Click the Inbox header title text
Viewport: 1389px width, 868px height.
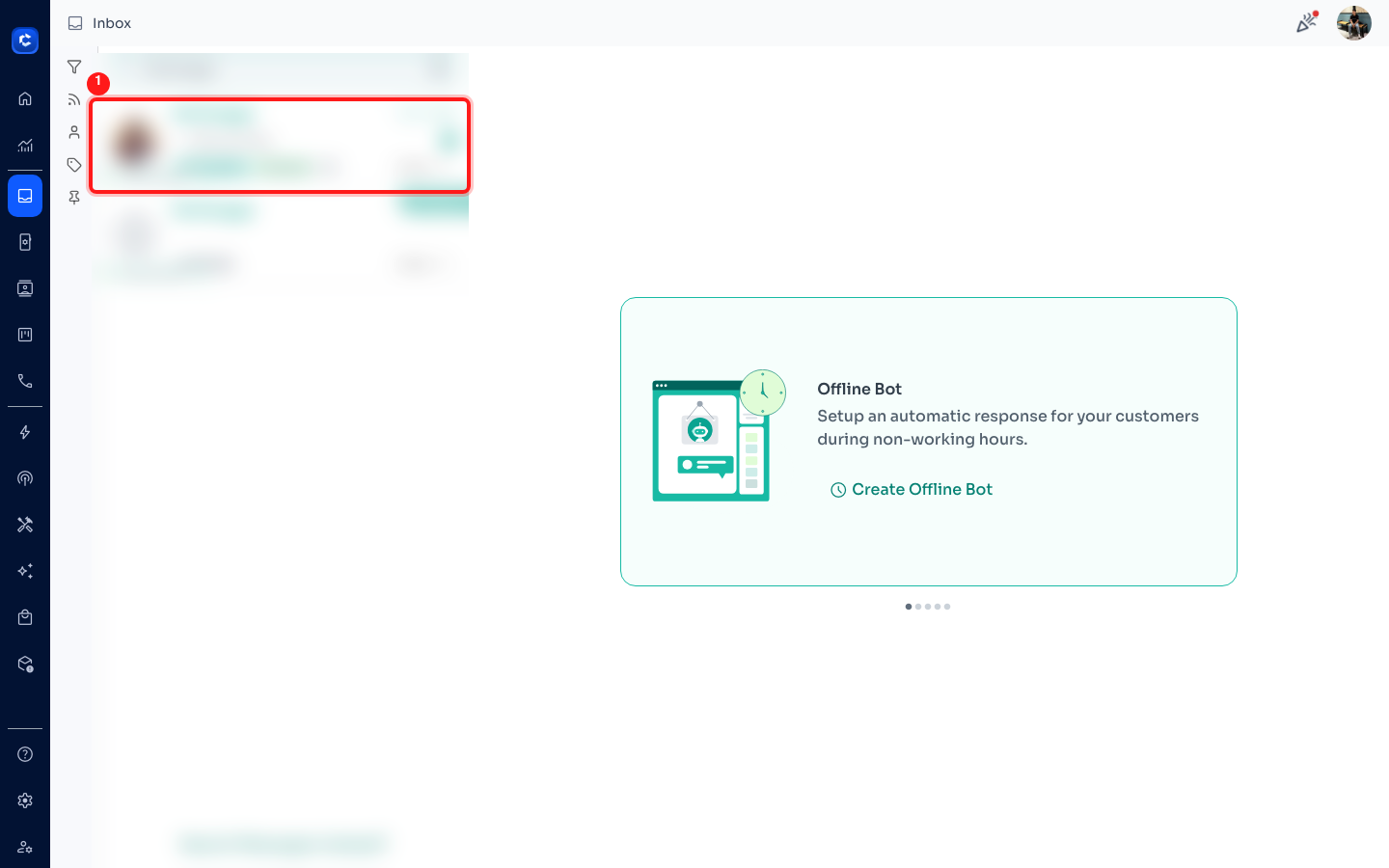point(112,23)
